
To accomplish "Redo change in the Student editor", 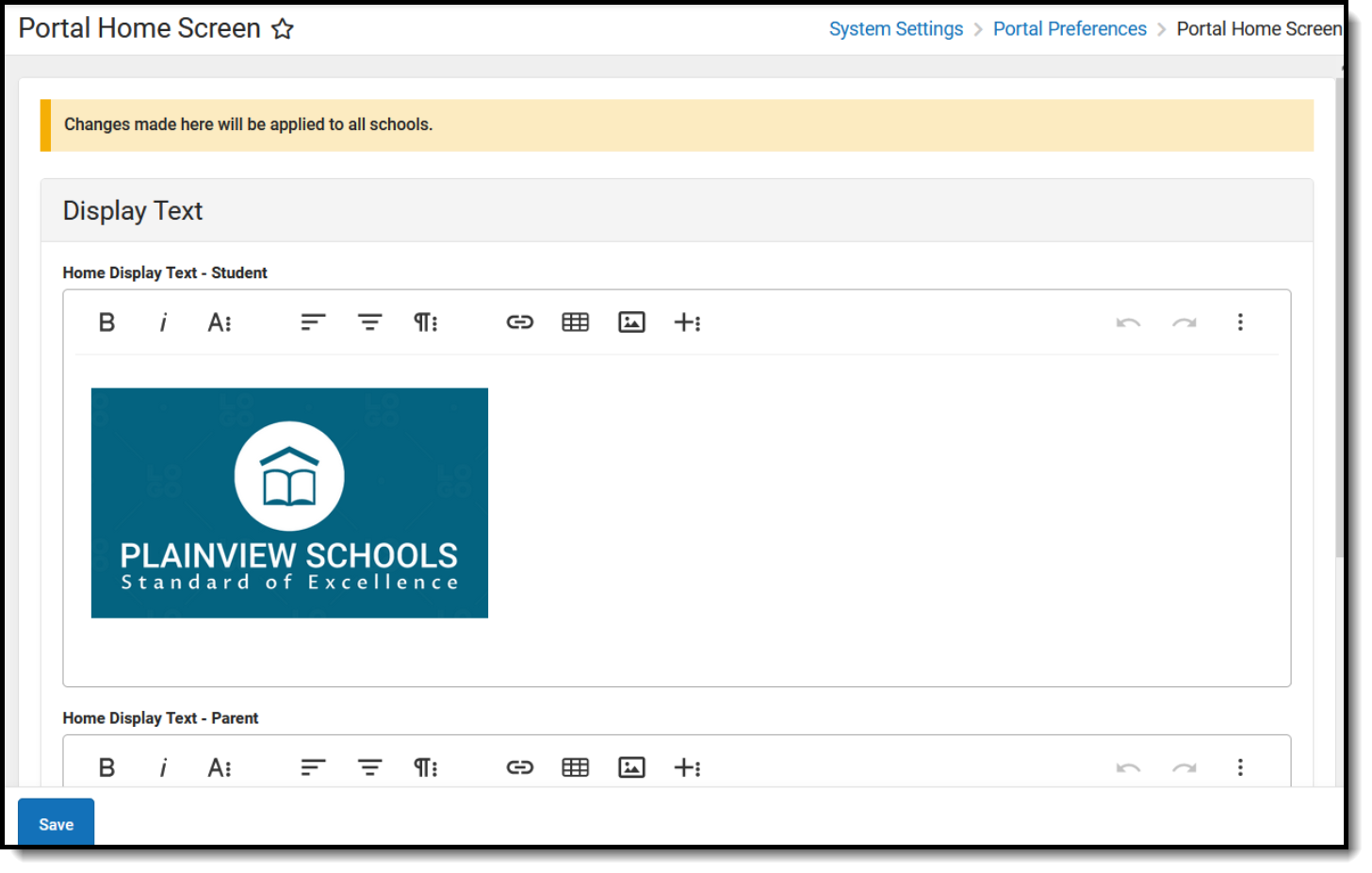I will point(1184,322).
